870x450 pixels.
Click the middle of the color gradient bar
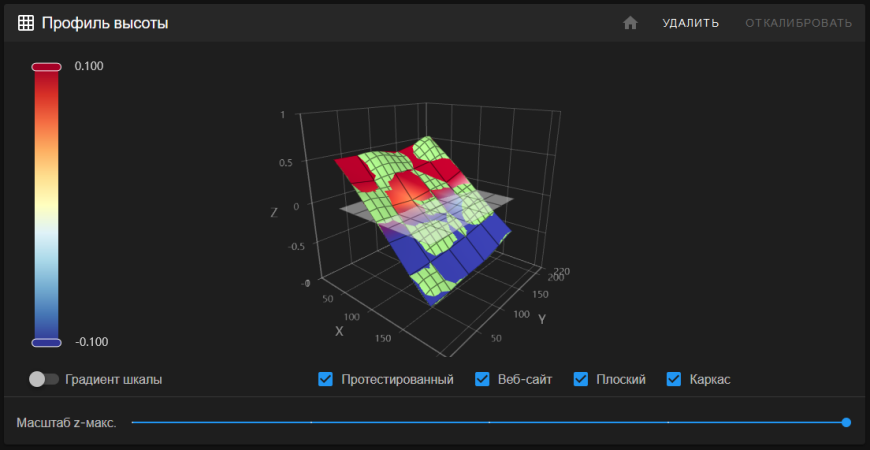point(47,205)
